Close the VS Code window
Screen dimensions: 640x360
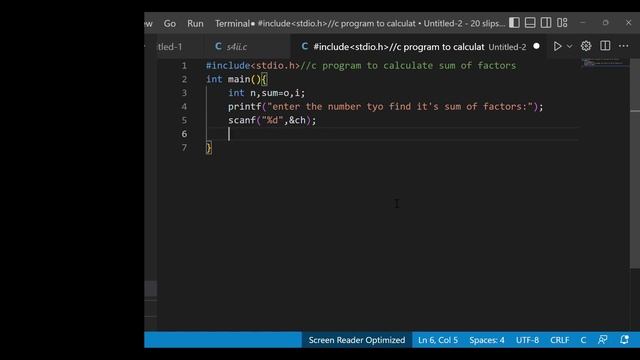[x=629, y=23]
